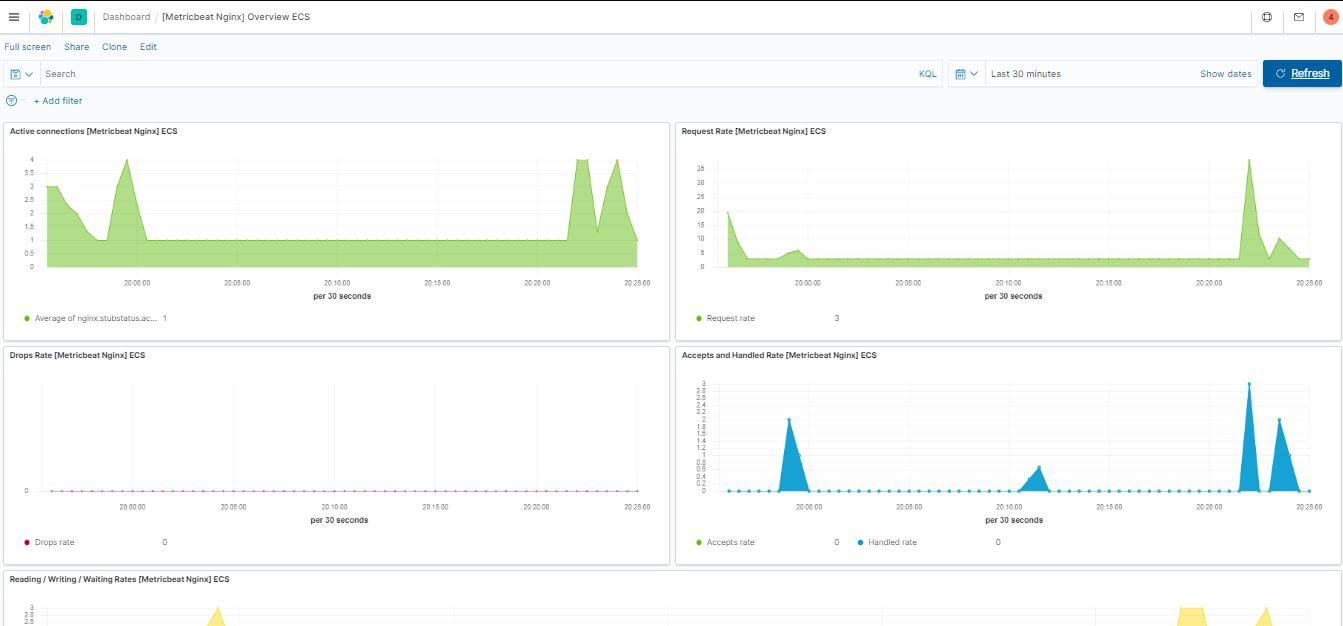Click the Elastic logo icon
Screen dimensions: 1343x626
pyautogui.click(x=46, y=17)
